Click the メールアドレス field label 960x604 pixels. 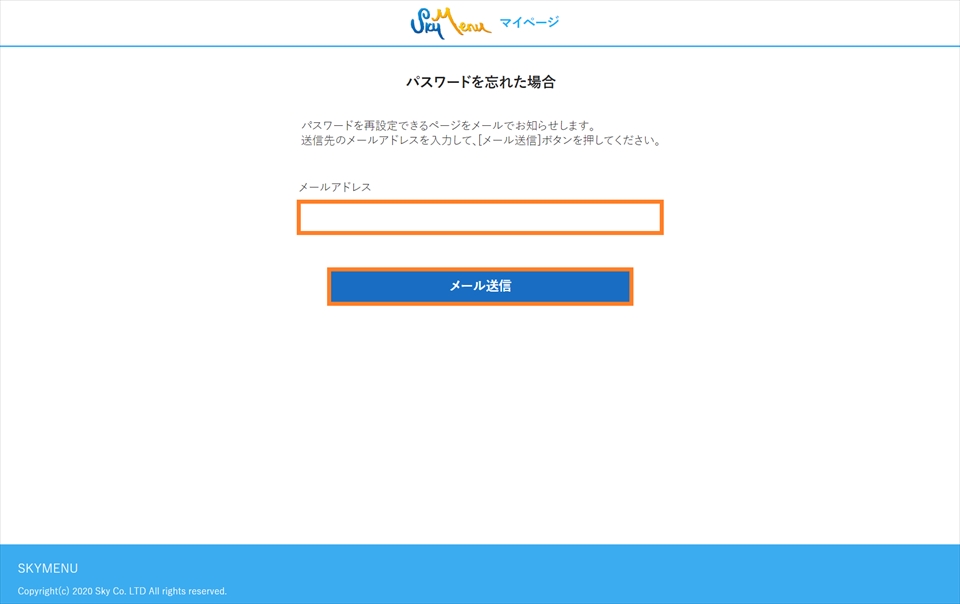pos(335,187)
